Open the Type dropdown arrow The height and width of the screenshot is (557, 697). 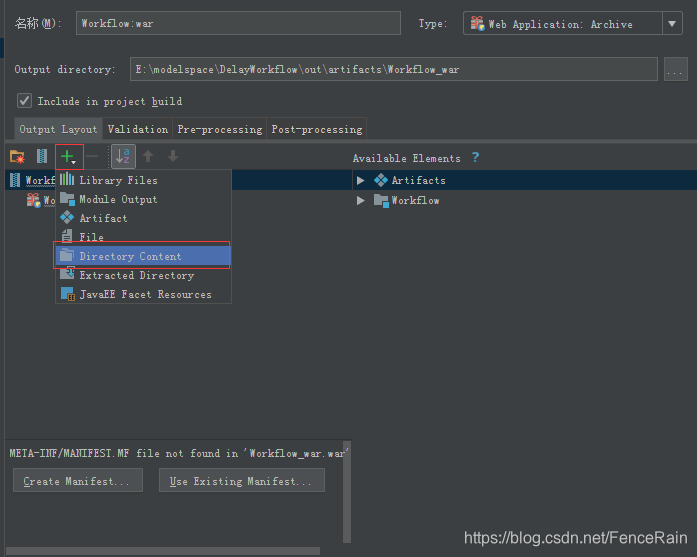pos(672,24)
